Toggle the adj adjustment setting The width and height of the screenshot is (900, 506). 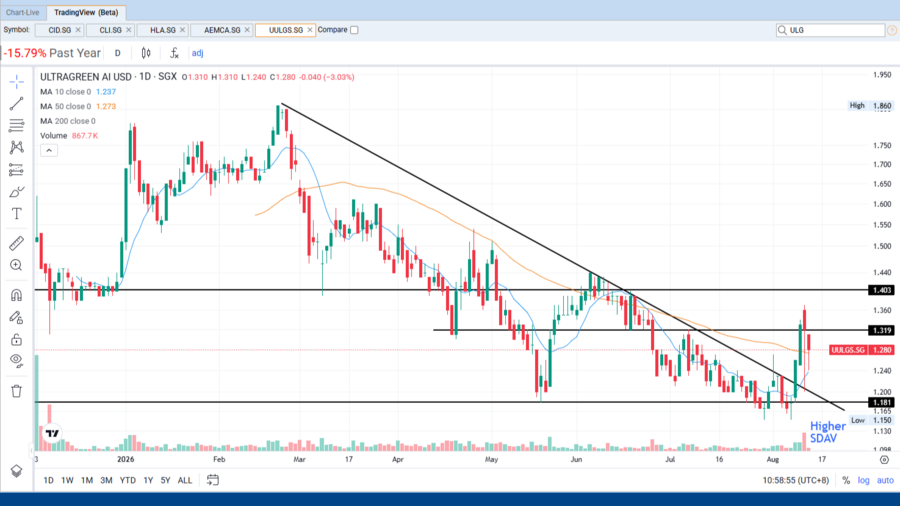[197, 53]
